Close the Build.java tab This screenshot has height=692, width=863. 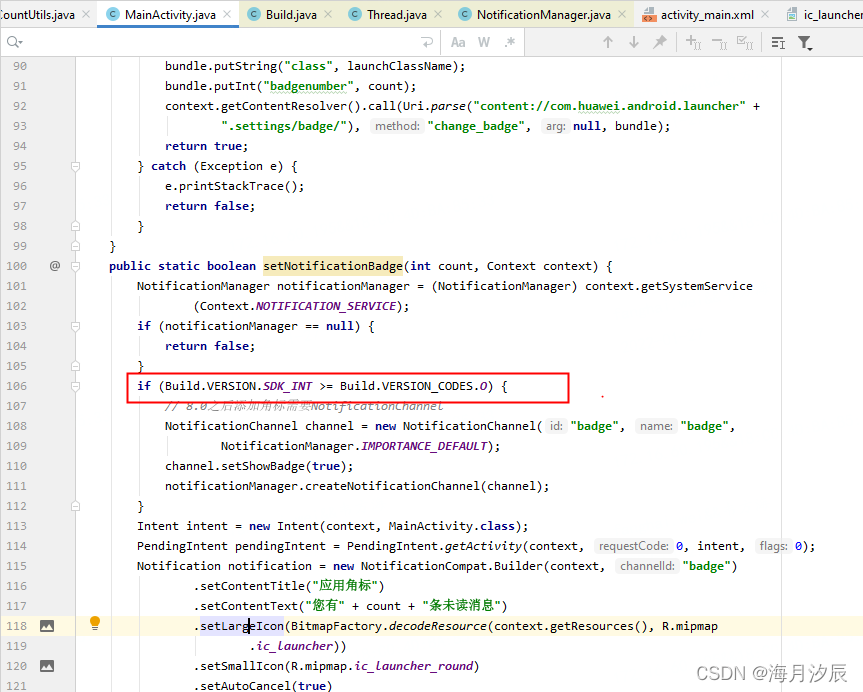[x=328, y=14]
